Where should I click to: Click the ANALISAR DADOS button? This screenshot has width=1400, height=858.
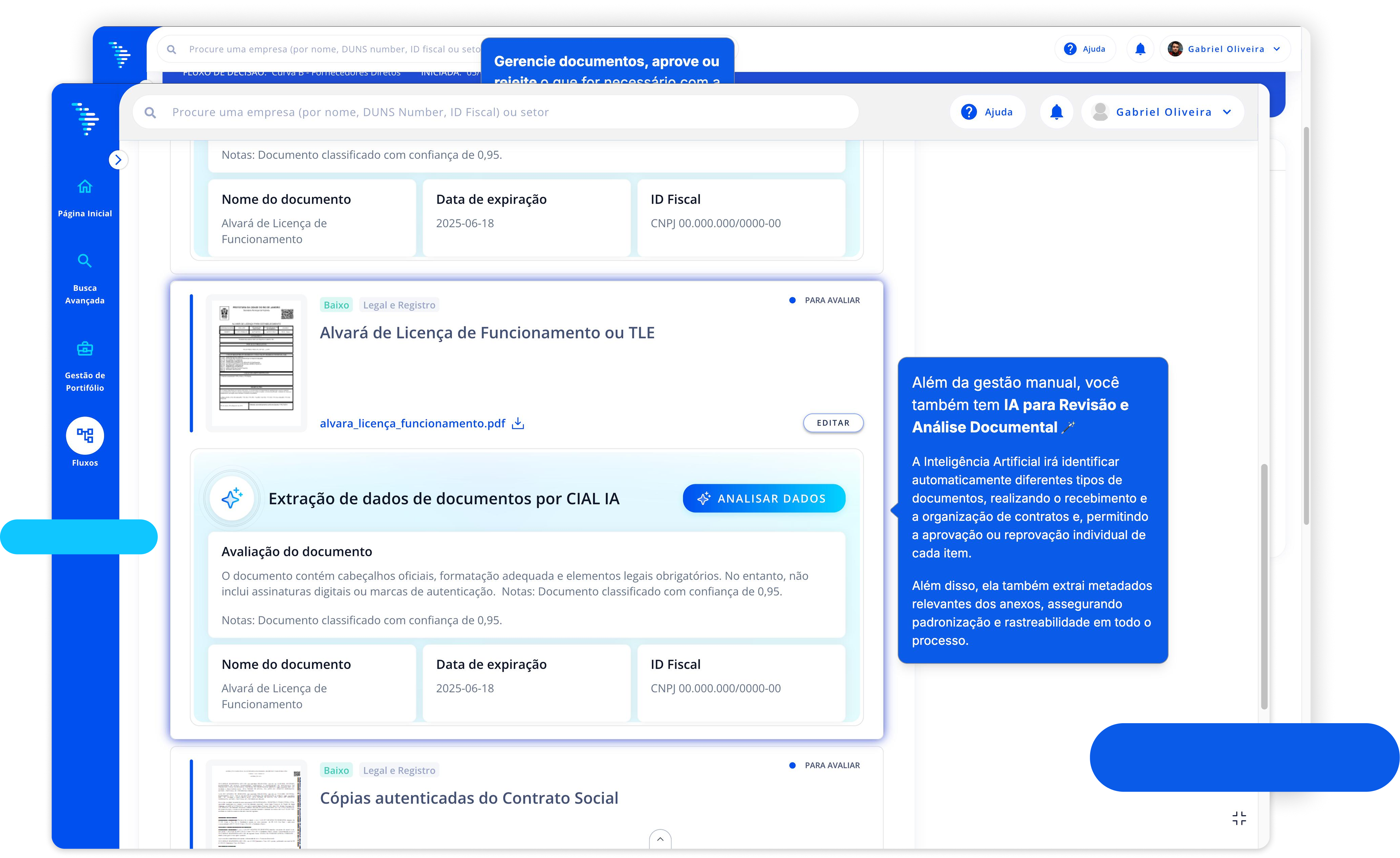pyautogui.click(x=763, y=498)
